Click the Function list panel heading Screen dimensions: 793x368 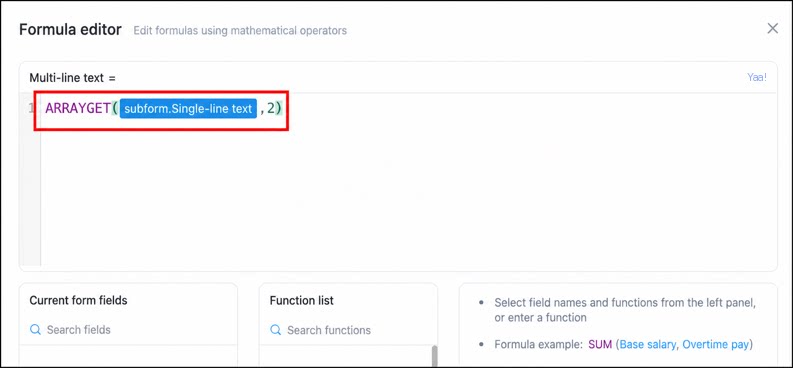point(301,300)
